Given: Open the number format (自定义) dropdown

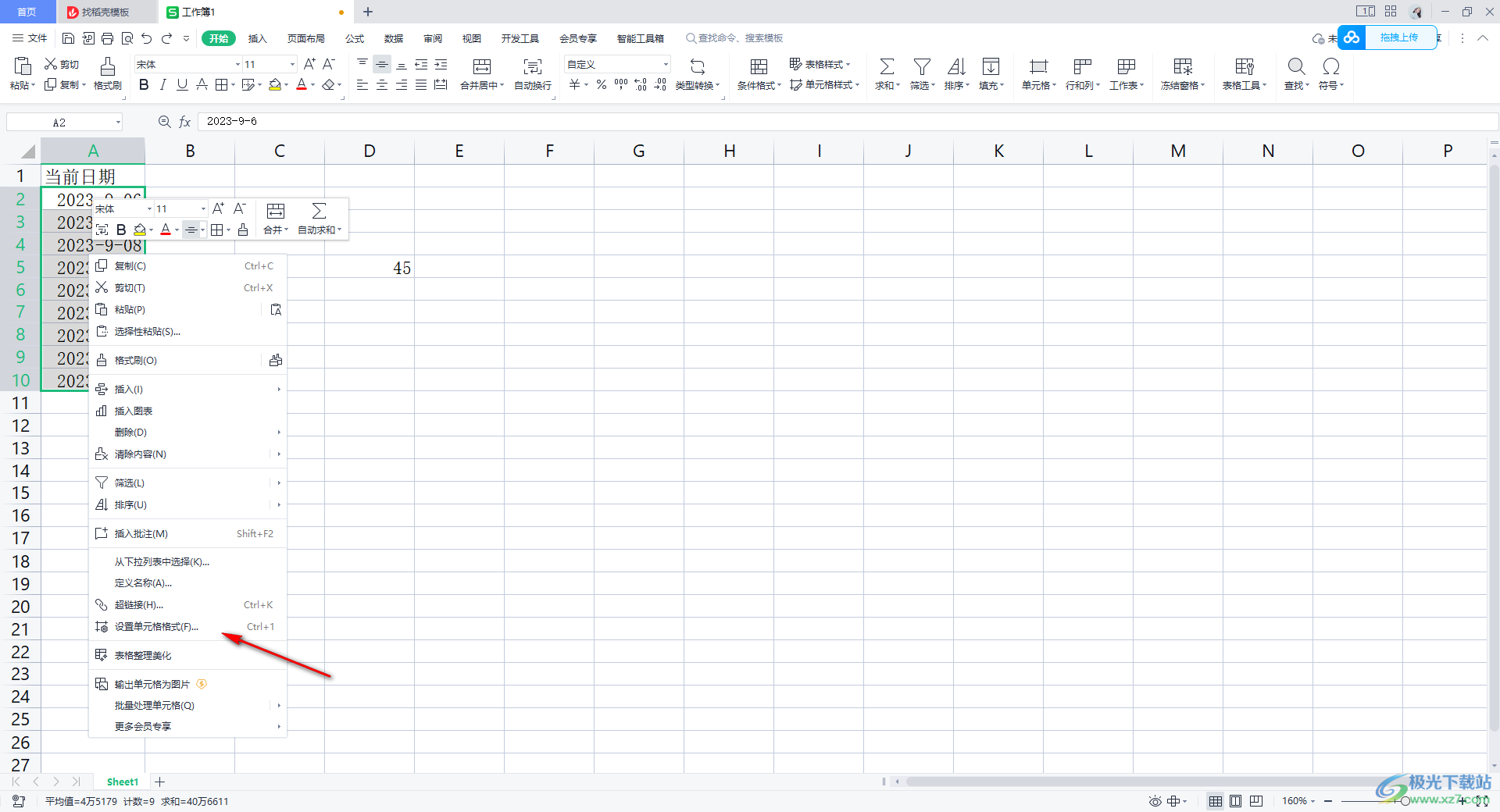Looking at the screenshot, I should coord(666,64).
